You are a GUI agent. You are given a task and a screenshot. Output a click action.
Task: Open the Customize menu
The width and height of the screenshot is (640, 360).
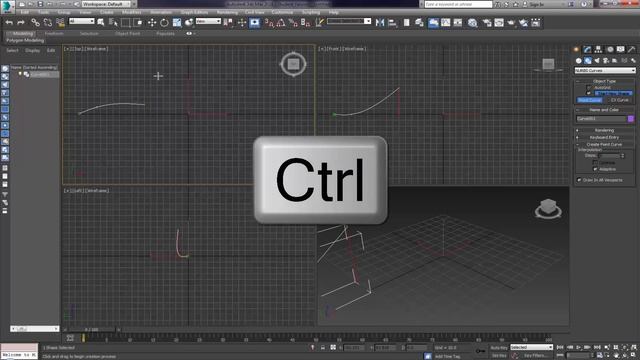(x=282, y=12)
